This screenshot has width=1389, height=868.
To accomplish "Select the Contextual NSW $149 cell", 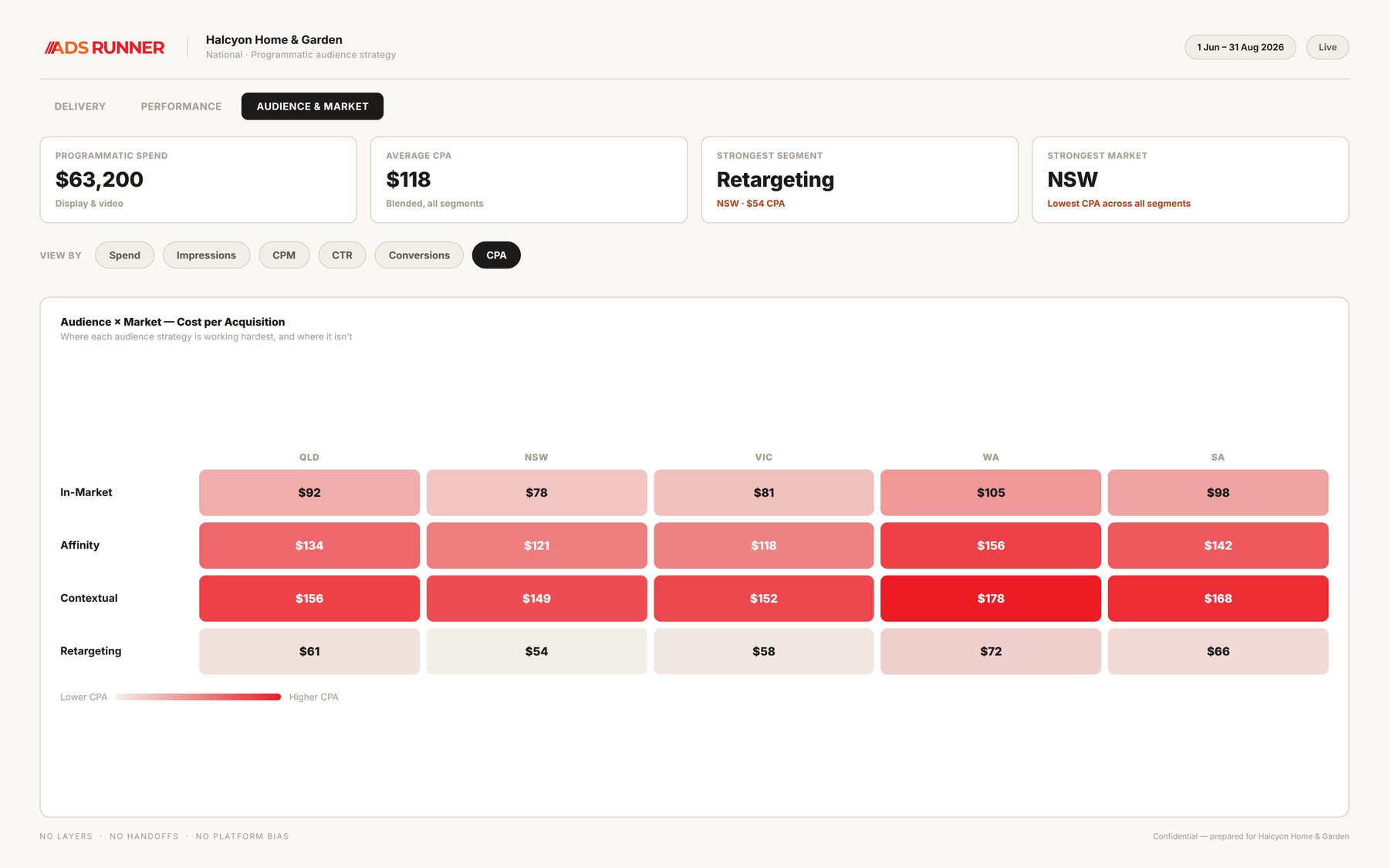I will coord(536,598).
